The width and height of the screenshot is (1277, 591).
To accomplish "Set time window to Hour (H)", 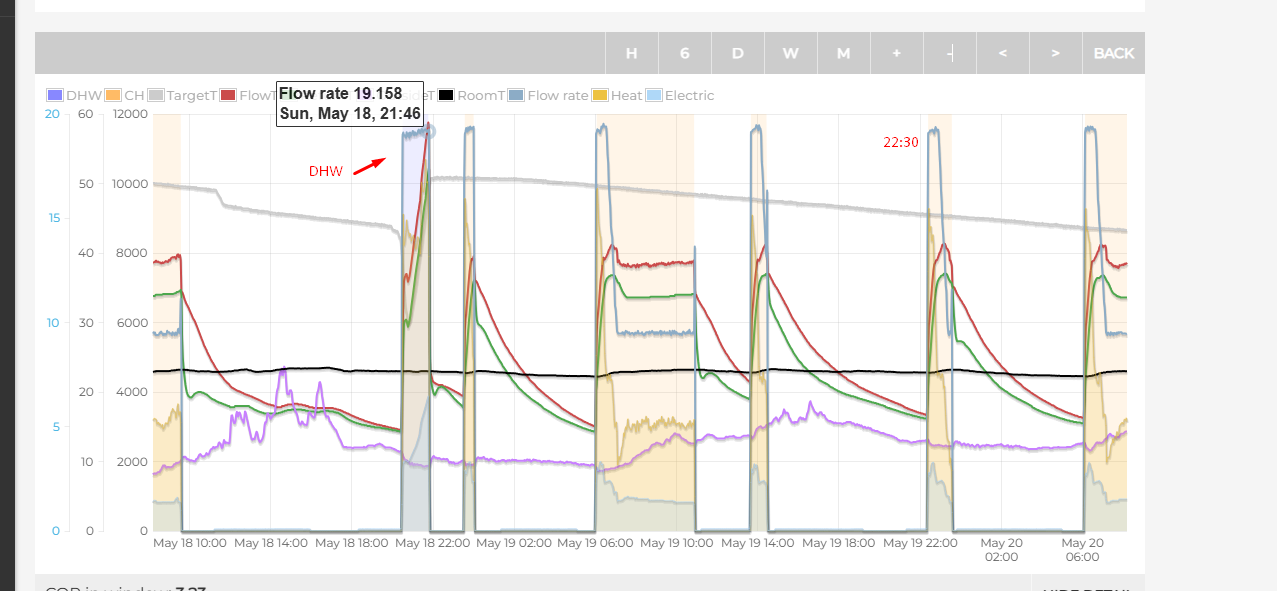I will point(631,53).
